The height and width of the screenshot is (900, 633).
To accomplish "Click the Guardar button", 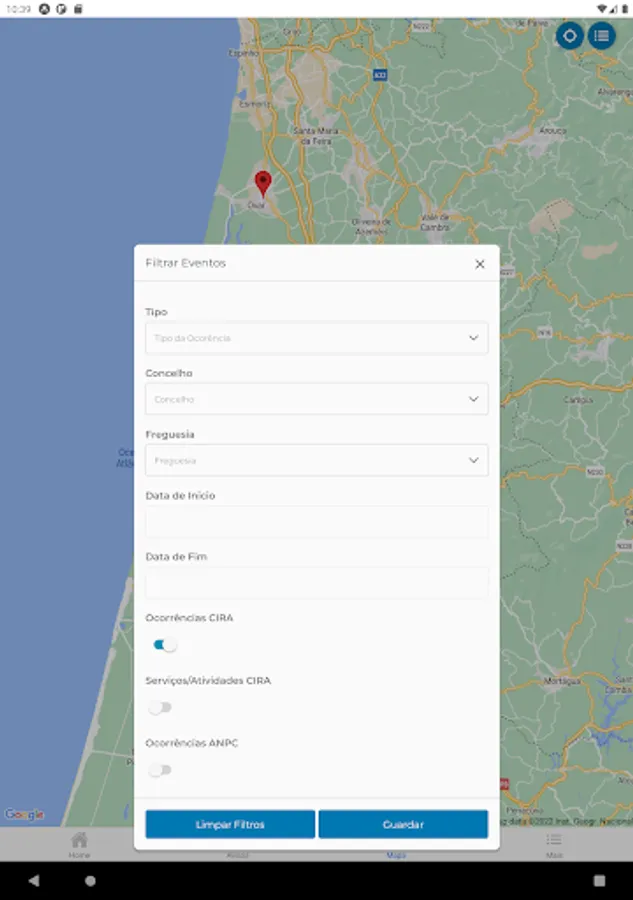I will tap(403, 824).
